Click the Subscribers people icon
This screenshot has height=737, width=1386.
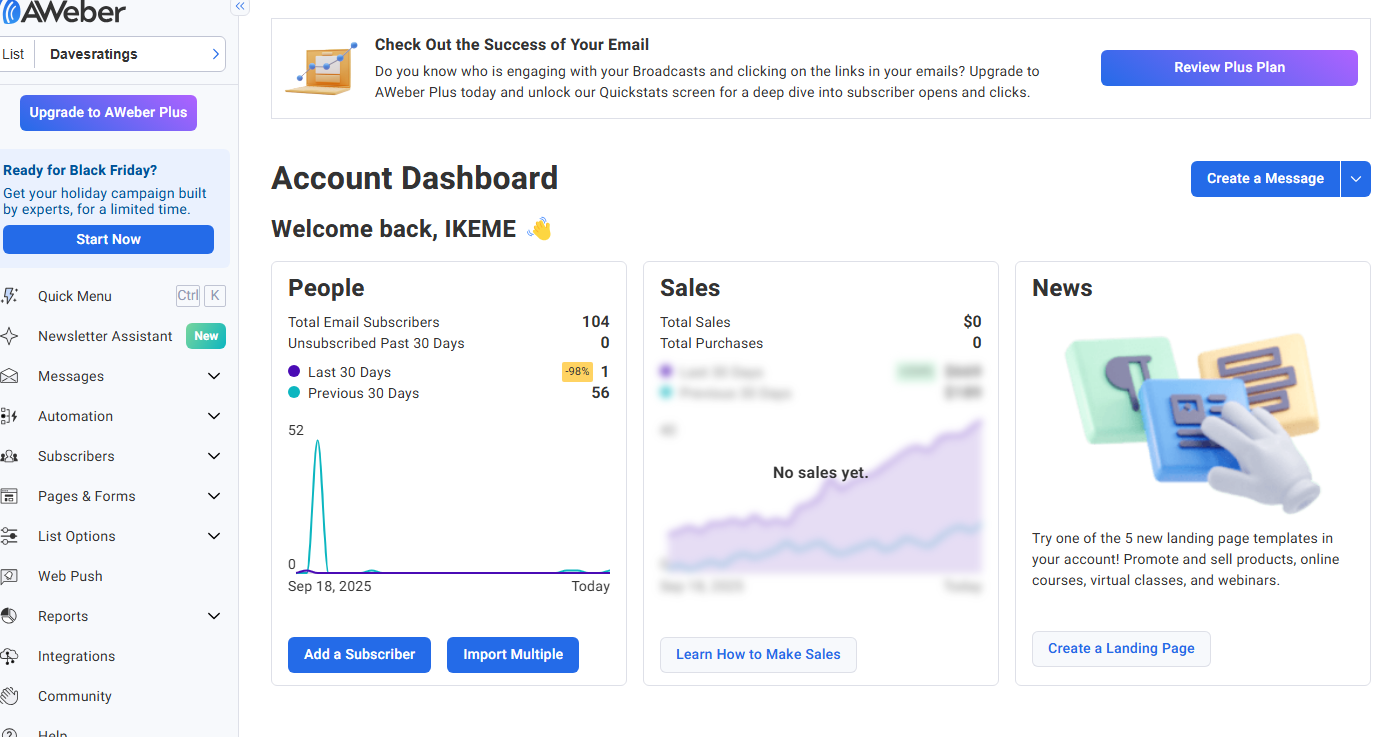pyautogui.click(x=10, y=456)
